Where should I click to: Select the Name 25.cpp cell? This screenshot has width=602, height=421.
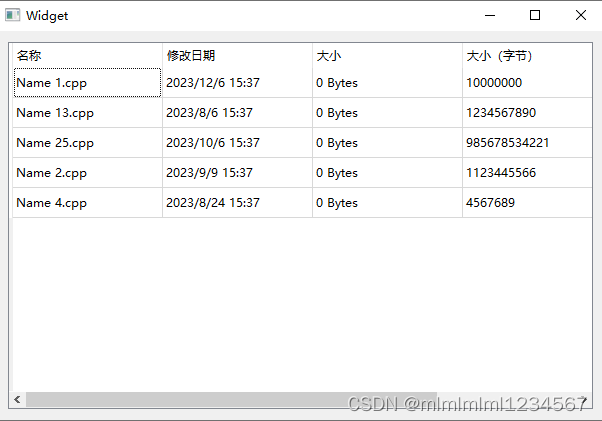point(88,143)
